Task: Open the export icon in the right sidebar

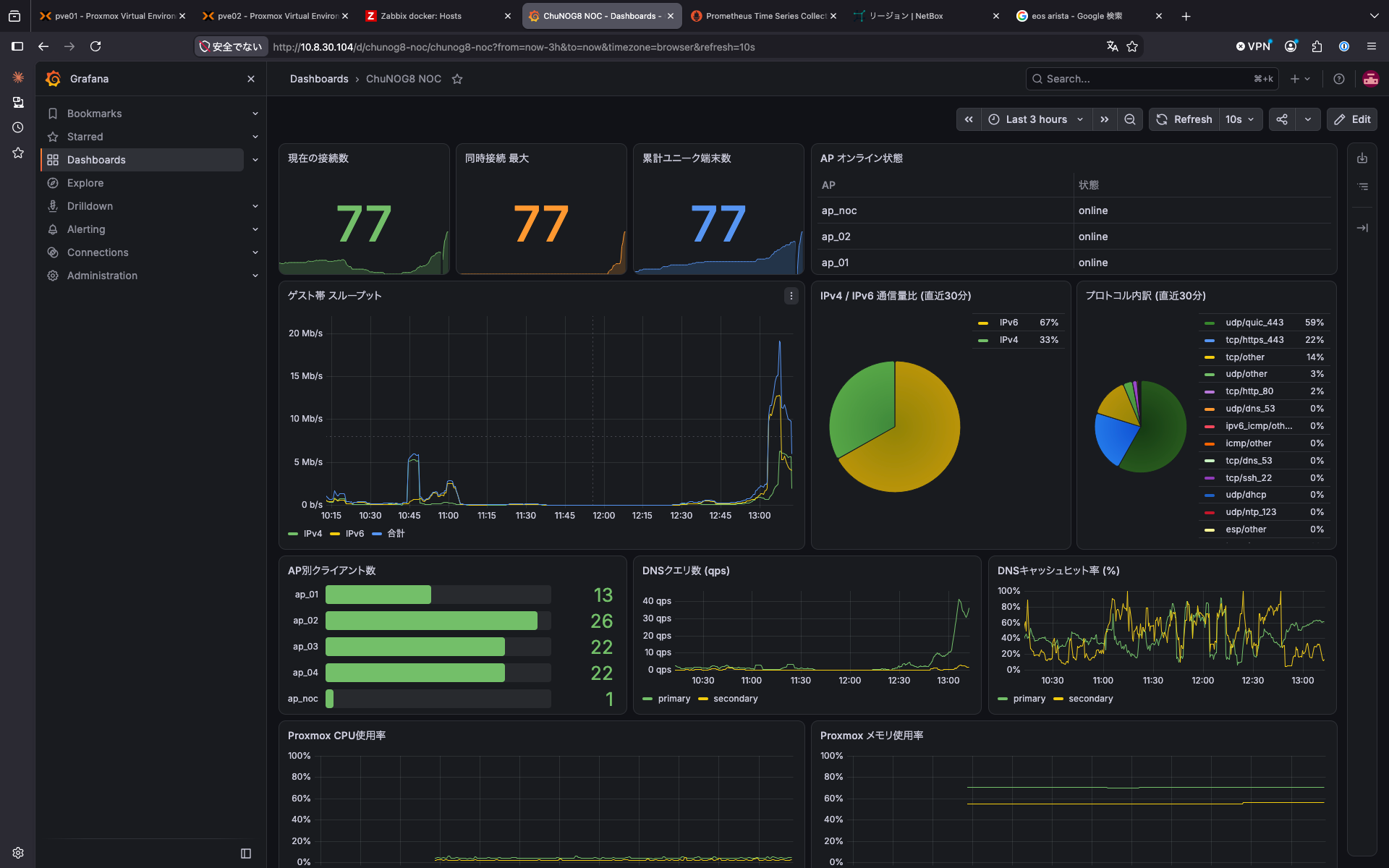Action: [1362, 158]
